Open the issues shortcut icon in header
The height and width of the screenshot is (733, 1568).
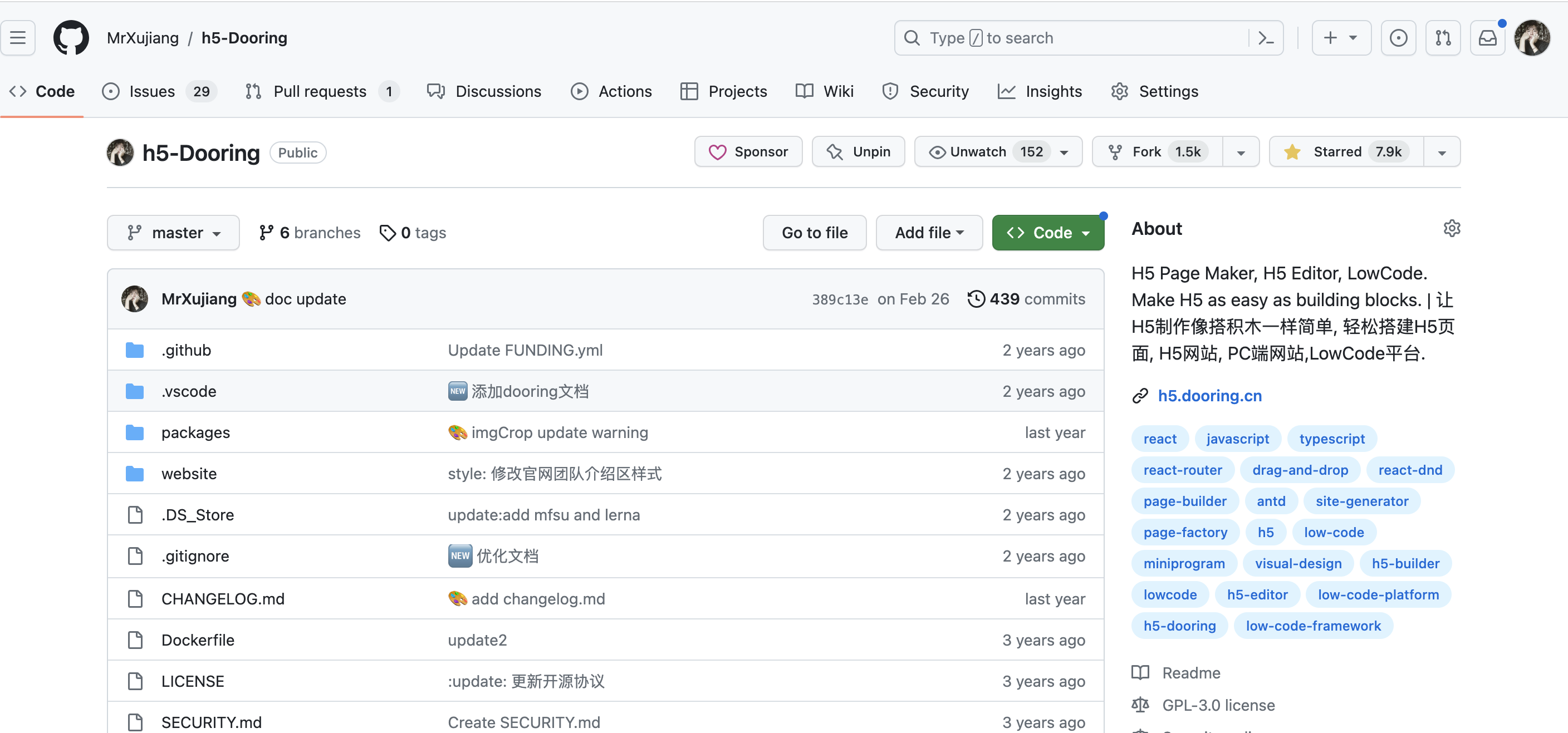tap(1398, 38)
